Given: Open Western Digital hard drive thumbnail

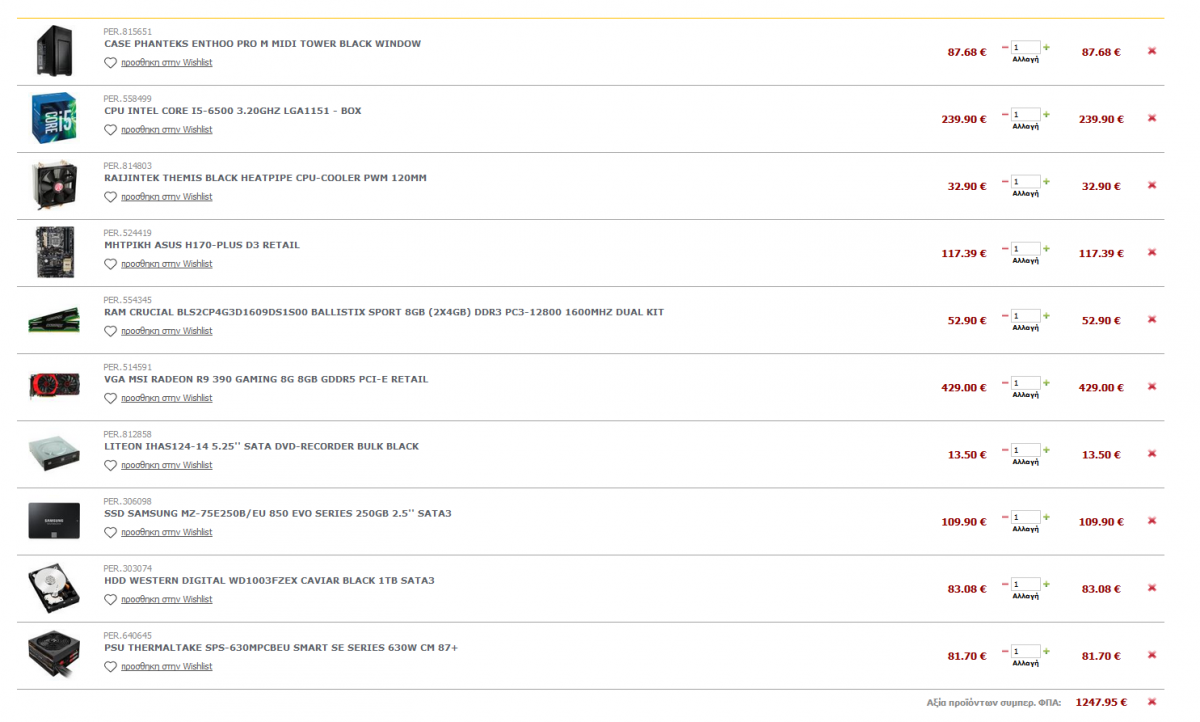Looking at the screenshot, I should (x=53, y=587).
